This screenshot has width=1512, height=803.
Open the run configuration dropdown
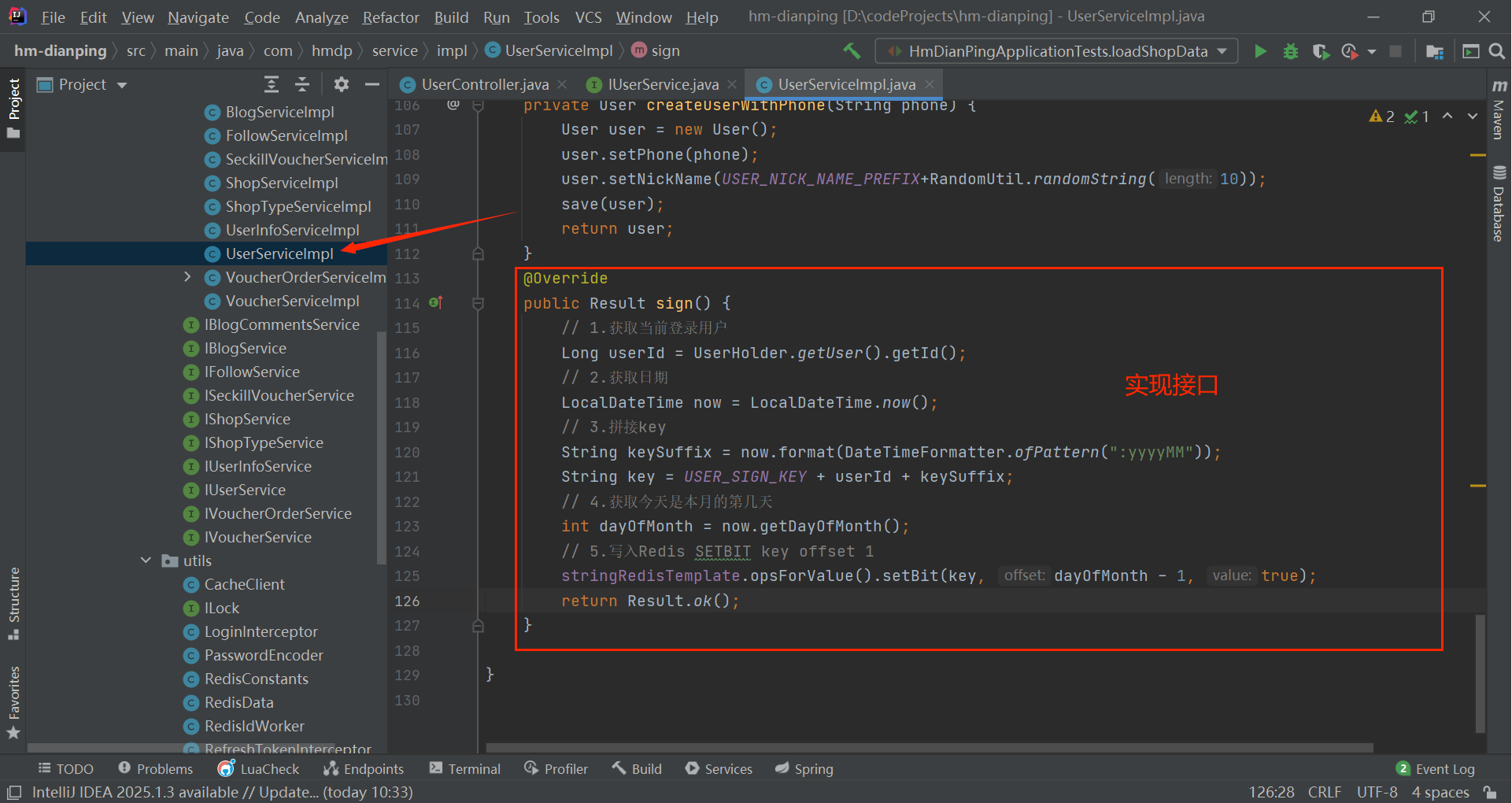[x=1057, y=51]
